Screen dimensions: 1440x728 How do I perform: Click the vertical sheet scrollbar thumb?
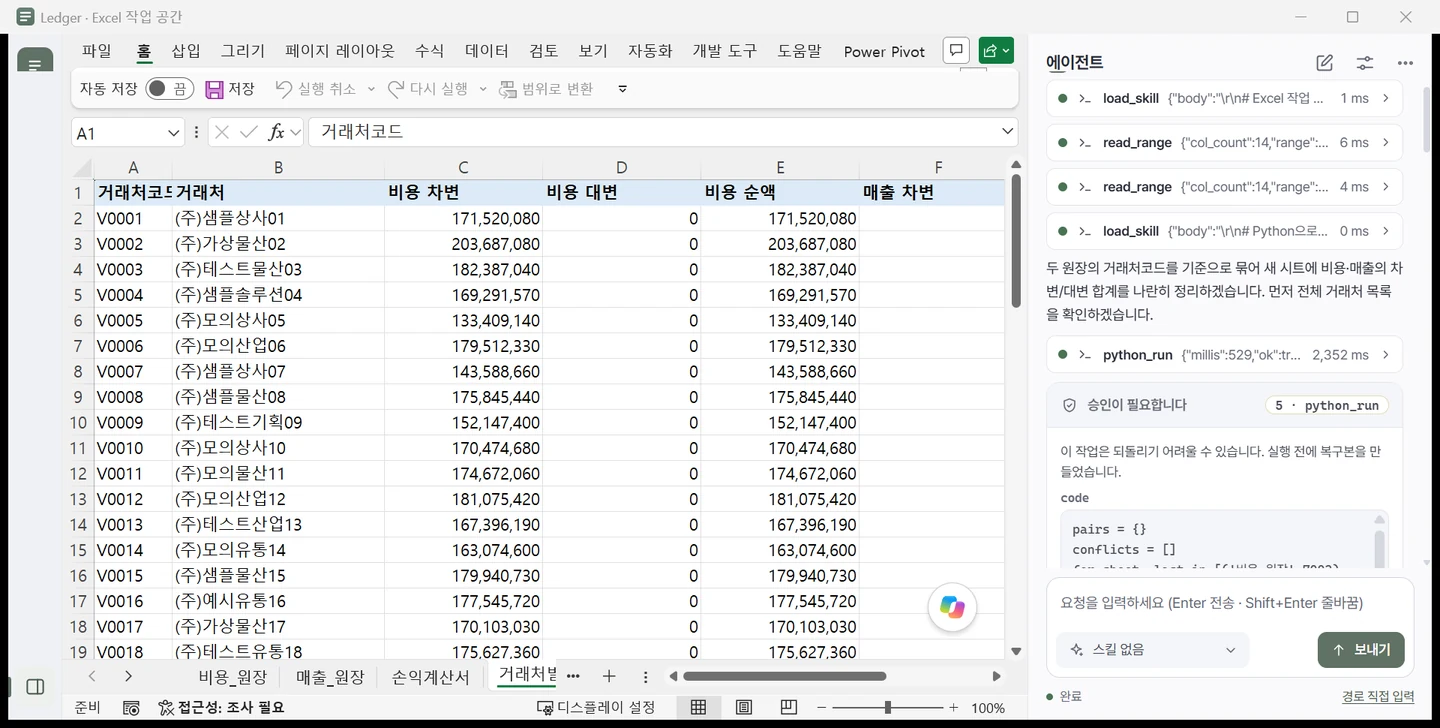point(1016,241)
